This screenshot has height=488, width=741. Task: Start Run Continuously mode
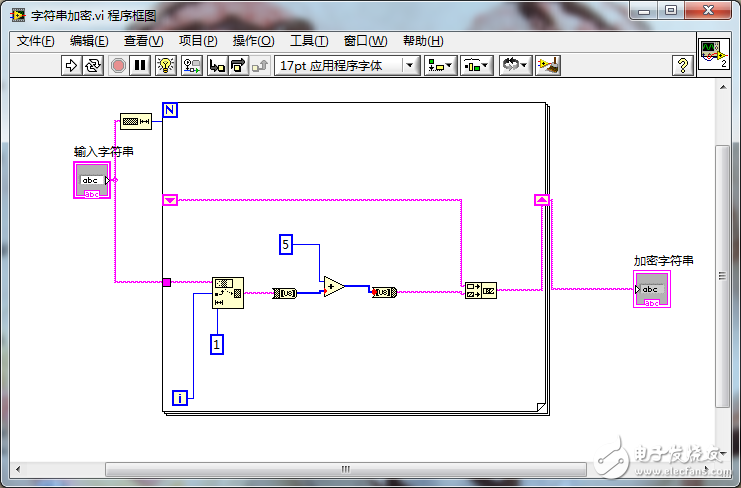click(93, 65)
